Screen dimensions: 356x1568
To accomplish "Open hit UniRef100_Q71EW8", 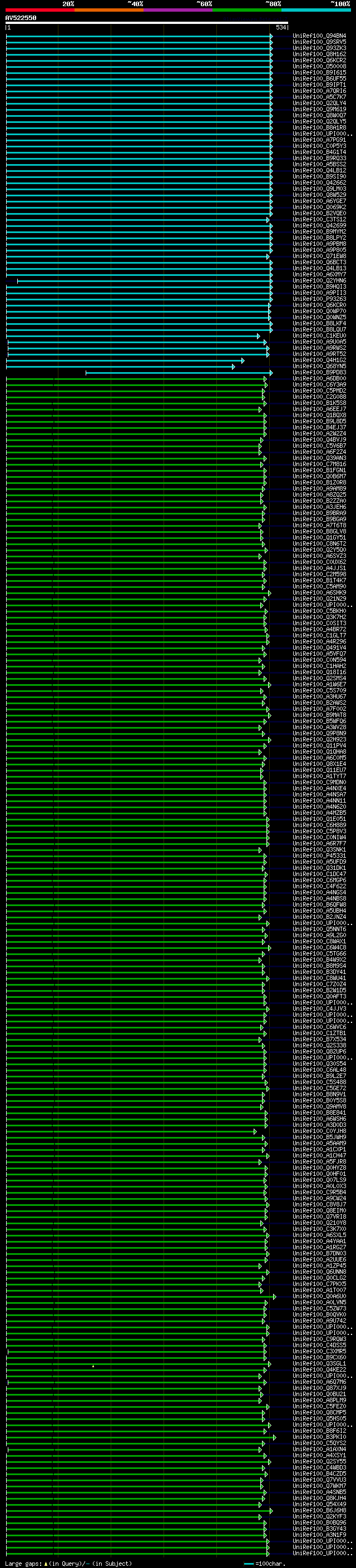I will [319, 256].
